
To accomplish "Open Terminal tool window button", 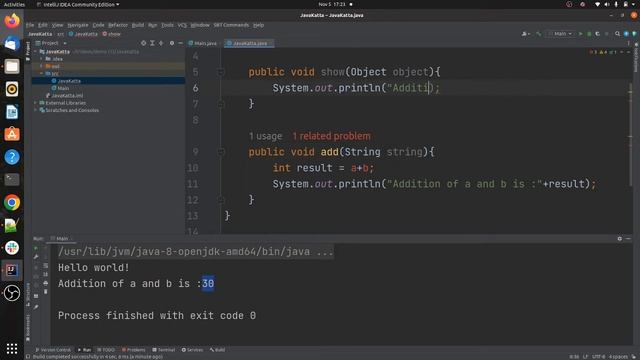I will point(164,350).
